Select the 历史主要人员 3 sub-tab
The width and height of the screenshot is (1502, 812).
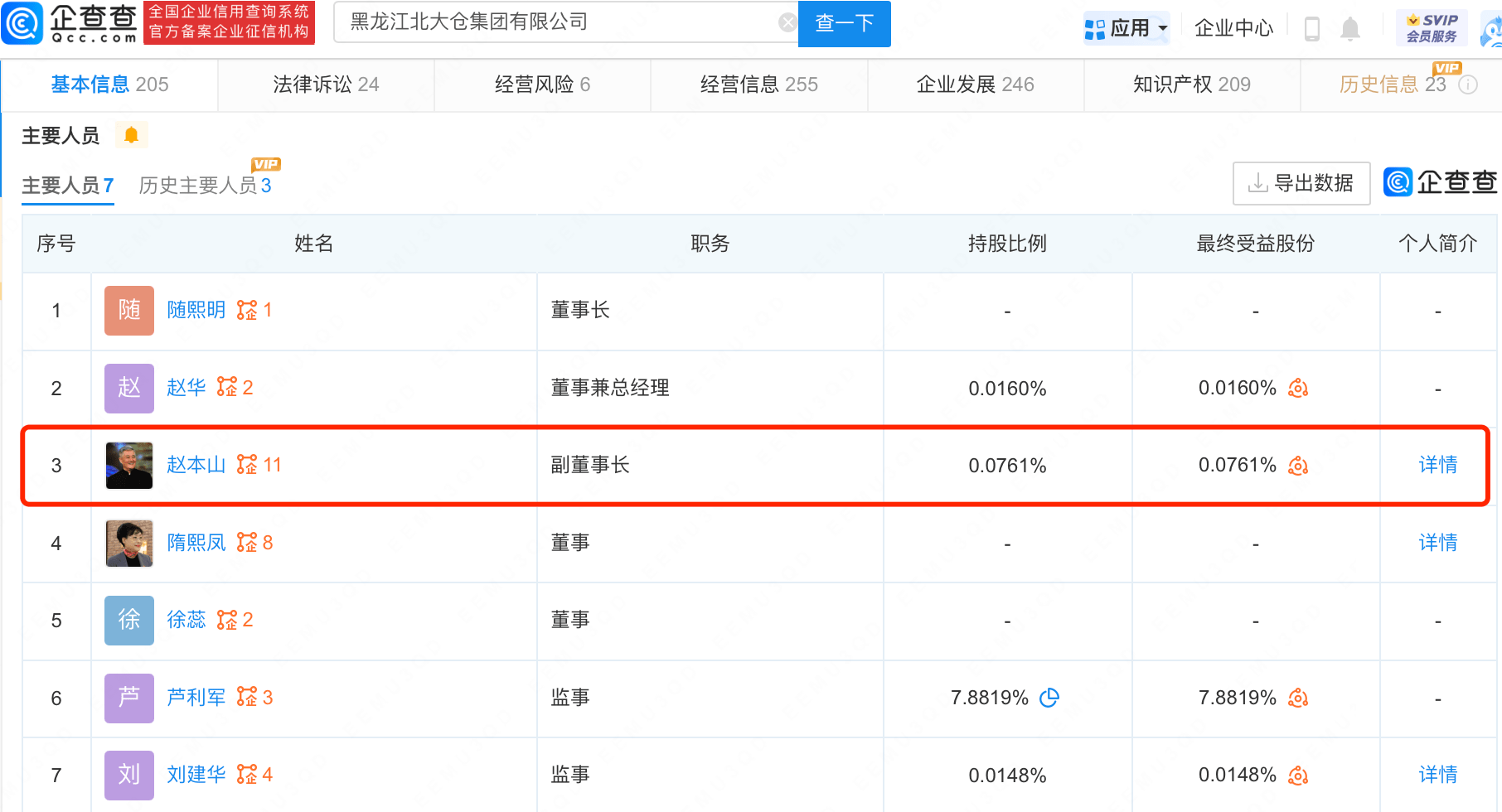tap(206, 186)
